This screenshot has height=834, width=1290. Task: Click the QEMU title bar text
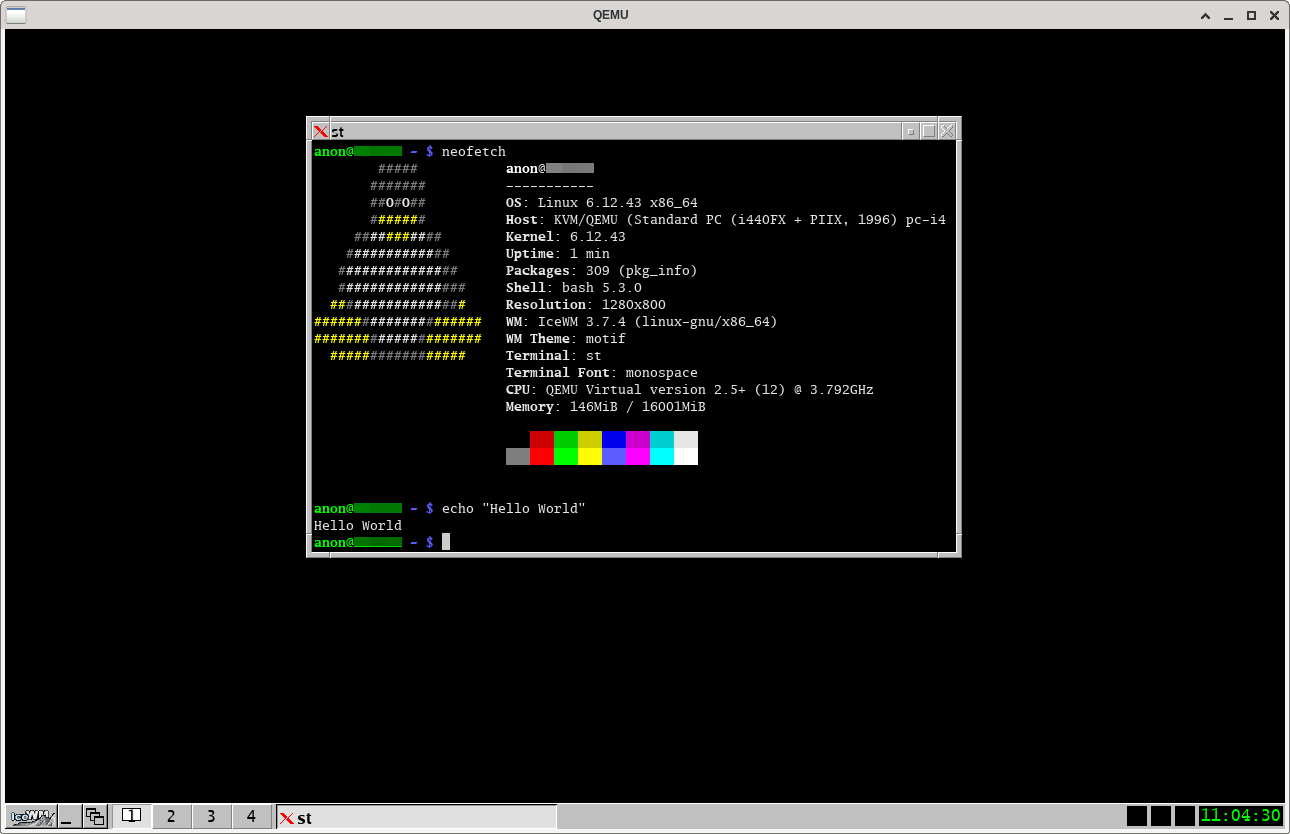pos(610,15)
